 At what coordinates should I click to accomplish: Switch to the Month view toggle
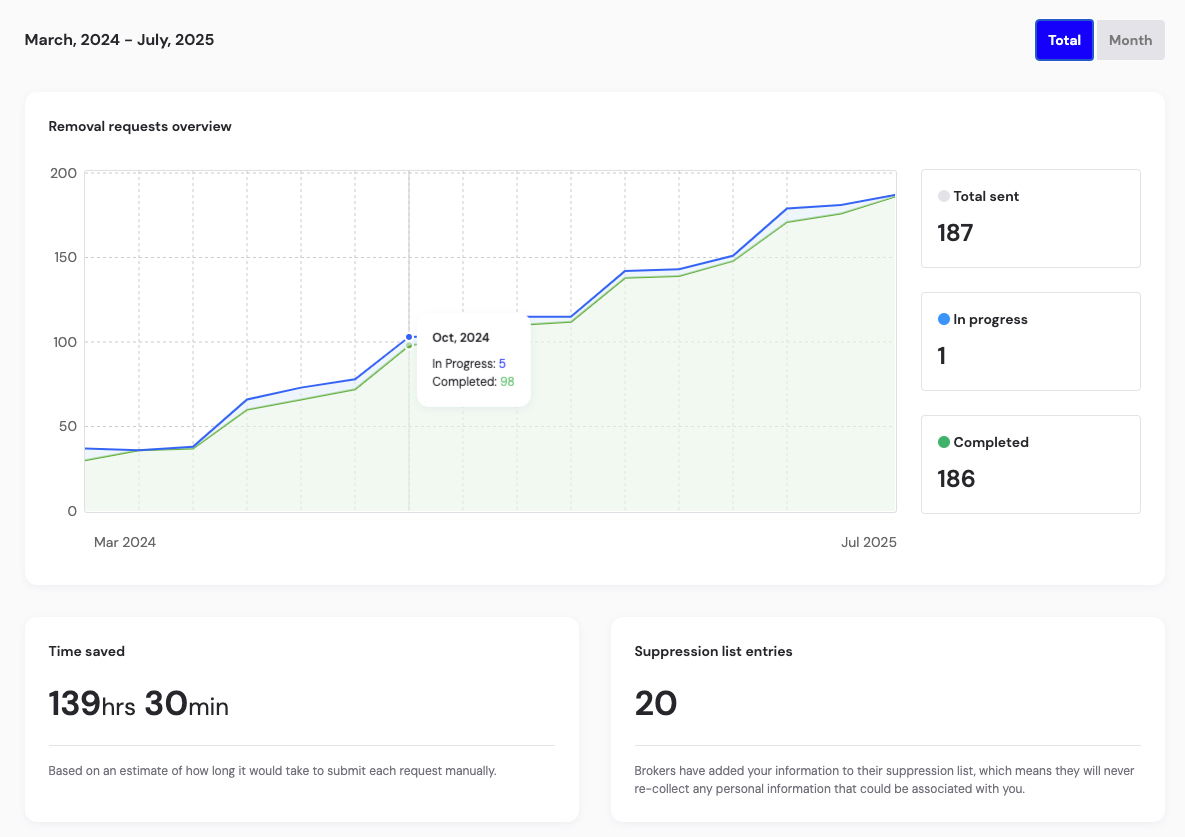click(x=1130, y=40)
